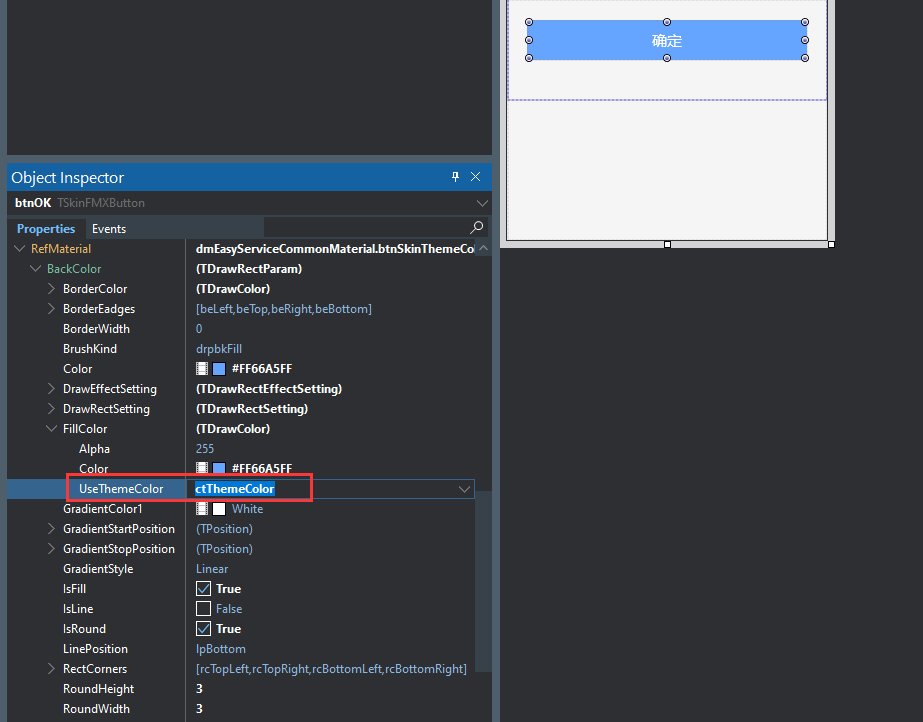Click the bottom-right corner handle of designer form
This screenshot has height=722, width=923.
point(831,244)
